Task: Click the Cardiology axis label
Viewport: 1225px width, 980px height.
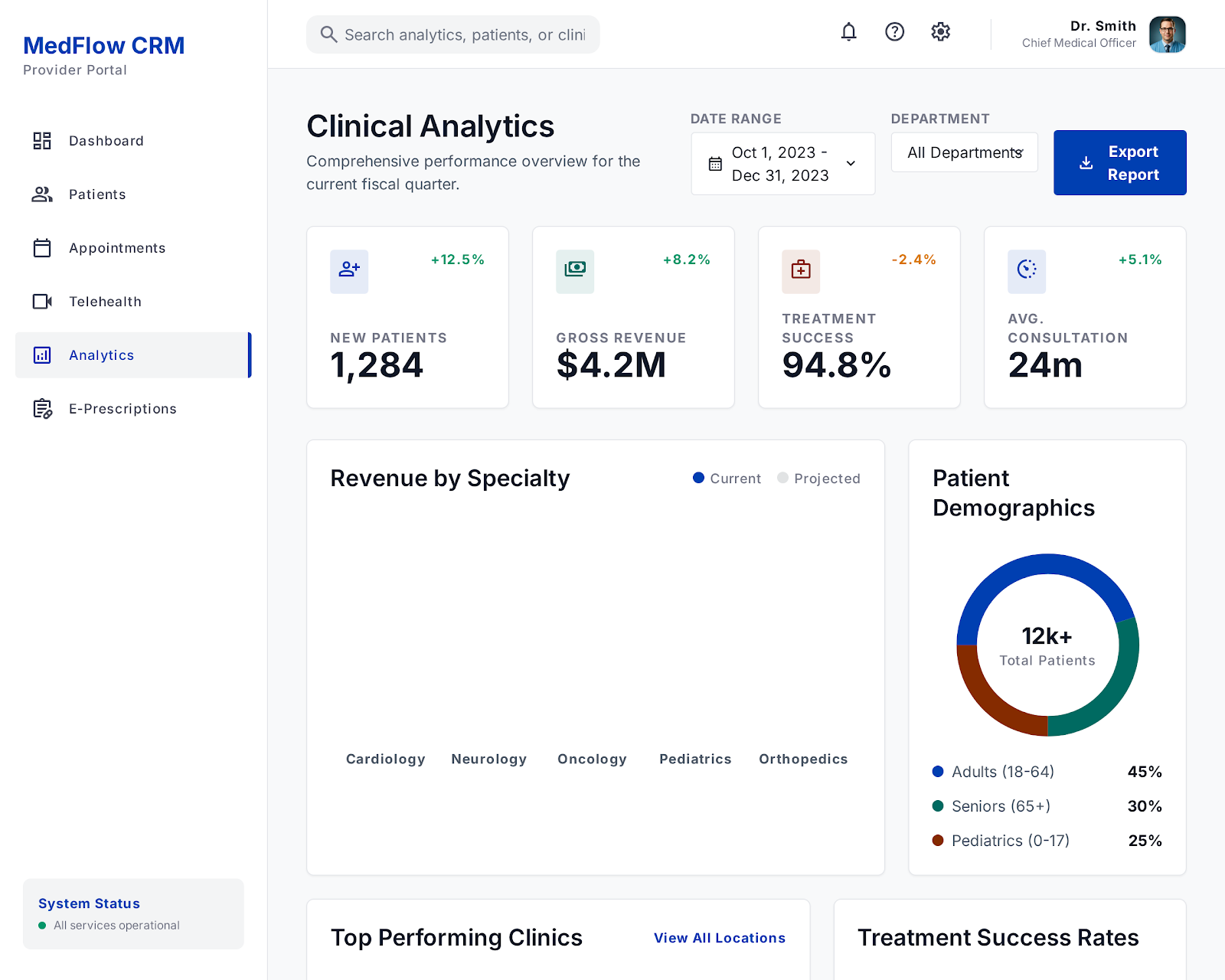Action: 386,759
